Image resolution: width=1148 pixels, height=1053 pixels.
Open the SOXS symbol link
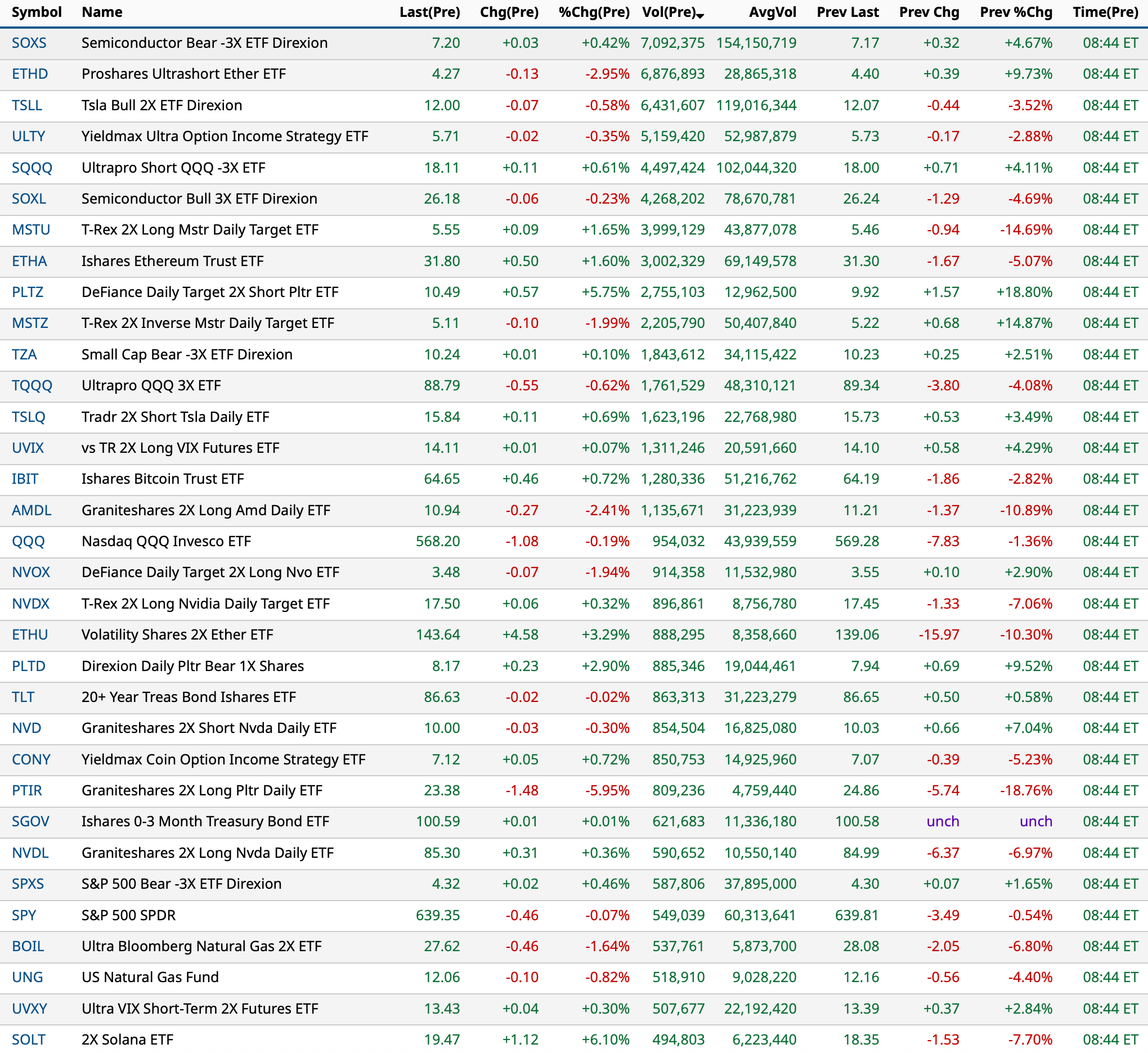click(29, 43)
